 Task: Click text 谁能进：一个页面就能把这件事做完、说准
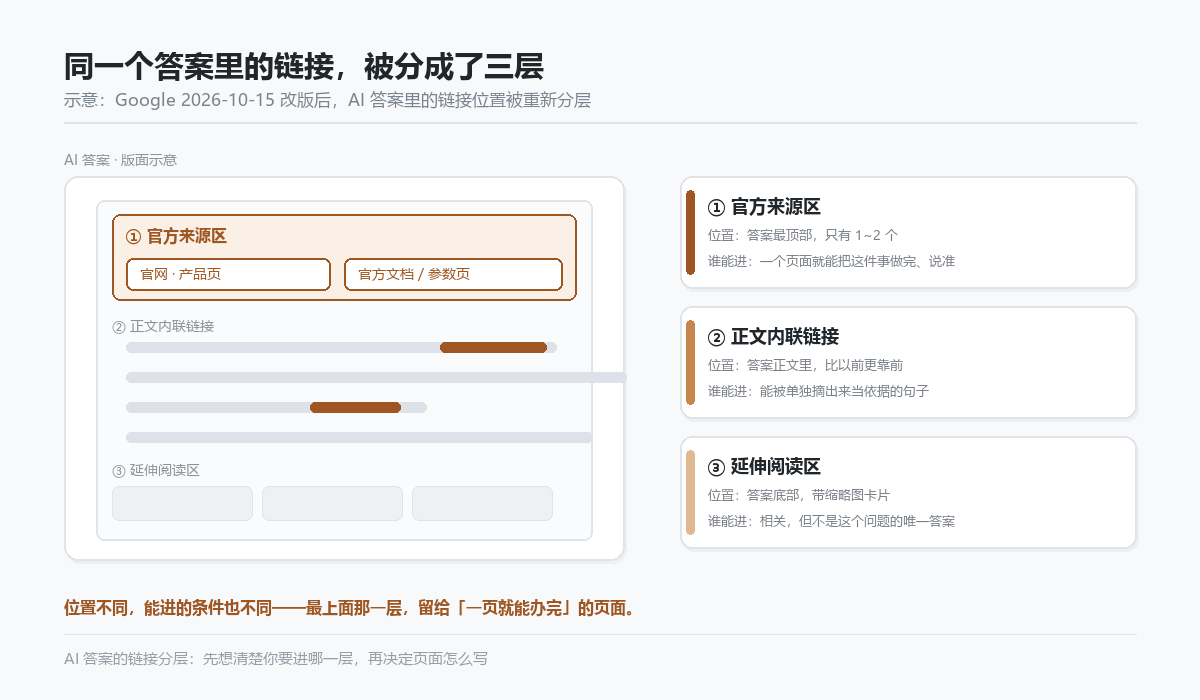[831, 261]
